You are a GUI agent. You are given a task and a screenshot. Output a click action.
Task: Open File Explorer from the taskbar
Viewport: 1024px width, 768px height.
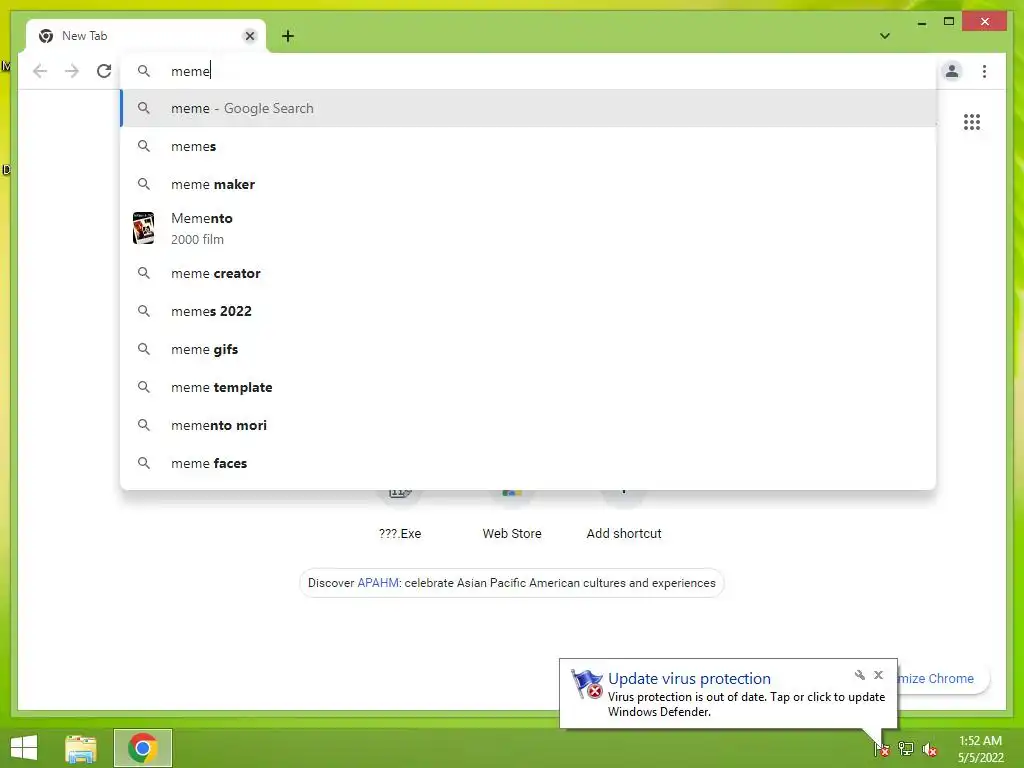[x=81, y=748]
